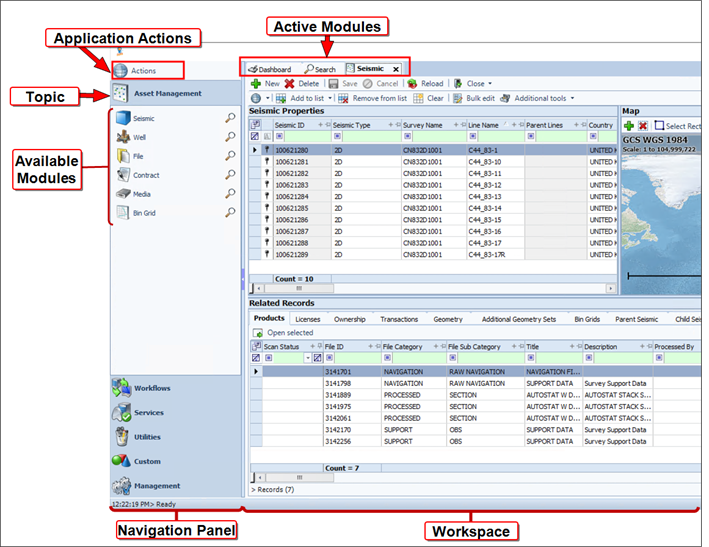Toggle the File ID column filter box

(330, 358)
